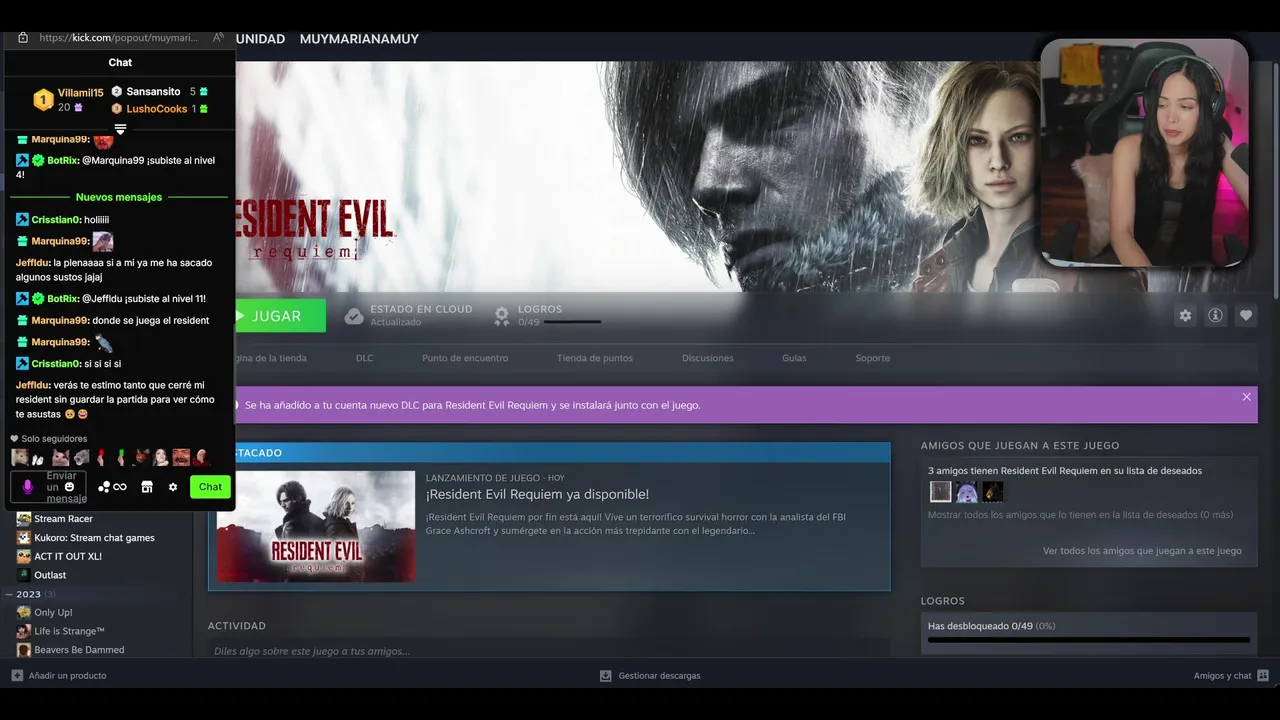Click Amigos y chat label
This screenshot has height=720, width=1280.
(x=1222, y=675)
